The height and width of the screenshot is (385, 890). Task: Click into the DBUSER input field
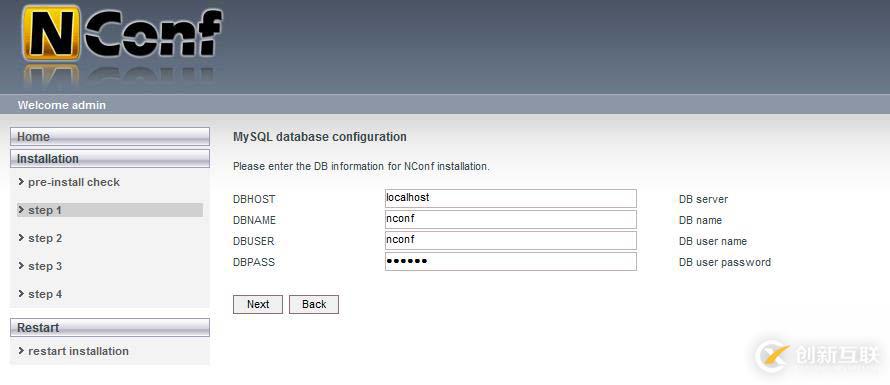tap(510, 241)
